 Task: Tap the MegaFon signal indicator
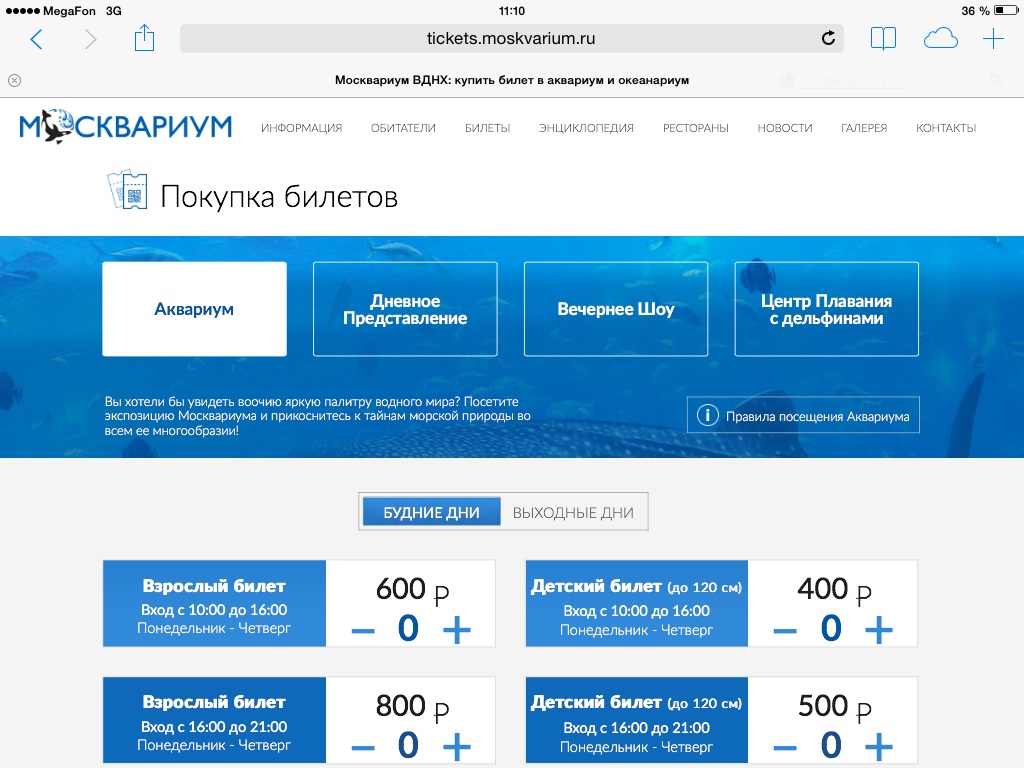[x=50, y=11]
